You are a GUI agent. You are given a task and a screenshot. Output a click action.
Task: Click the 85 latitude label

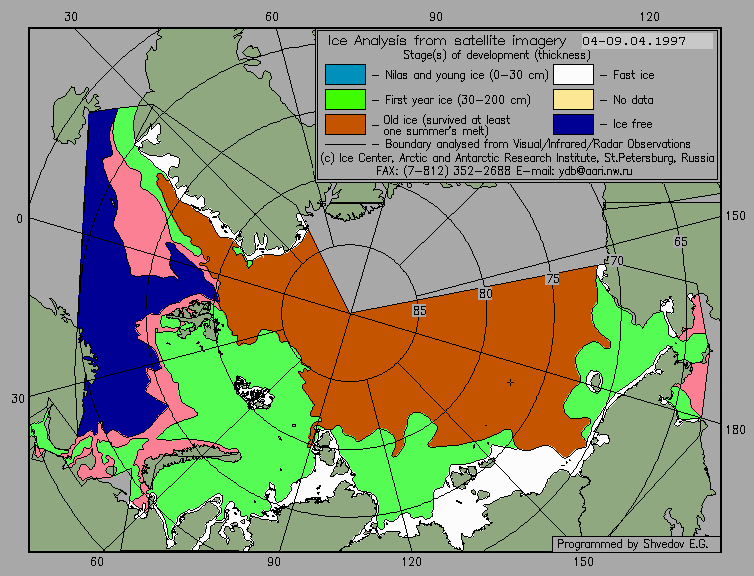pos(419,311)
